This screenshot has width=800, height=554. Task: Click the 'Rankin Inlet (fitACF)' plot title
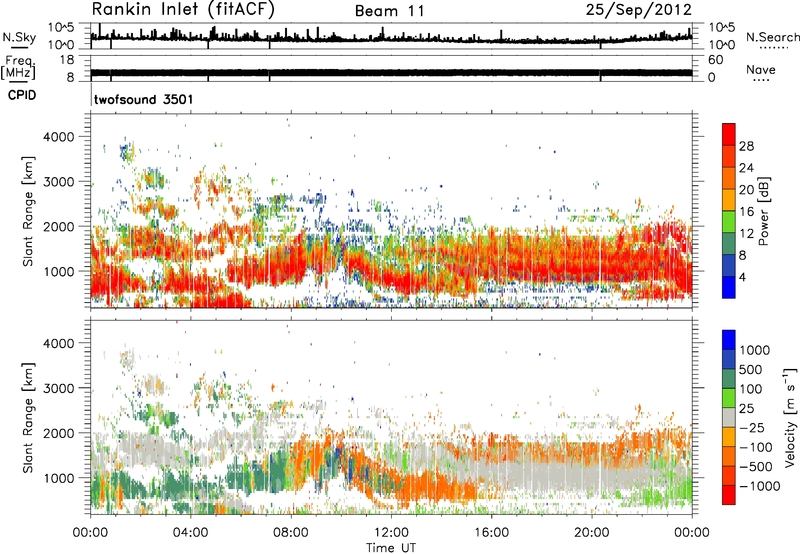(x=183, y=10)
